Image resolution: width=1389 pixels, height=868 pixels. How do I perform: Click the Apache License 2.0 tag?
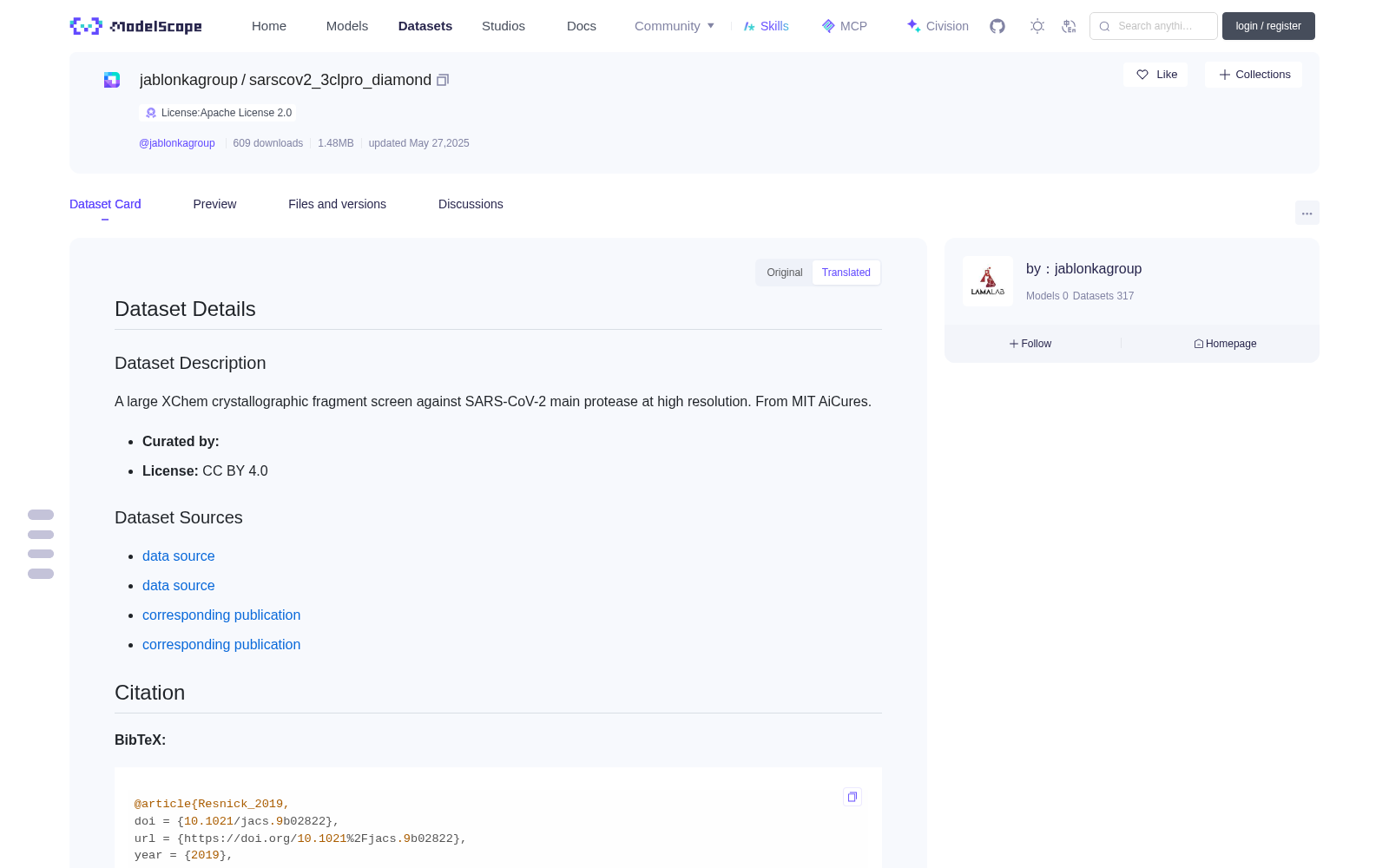pos(218,113)
